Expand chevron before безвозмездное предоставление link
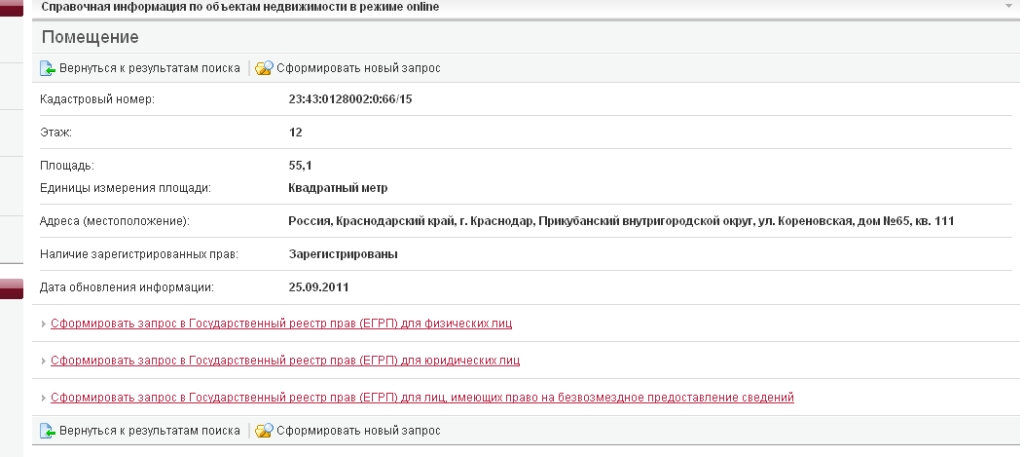 tap(43, 398)
